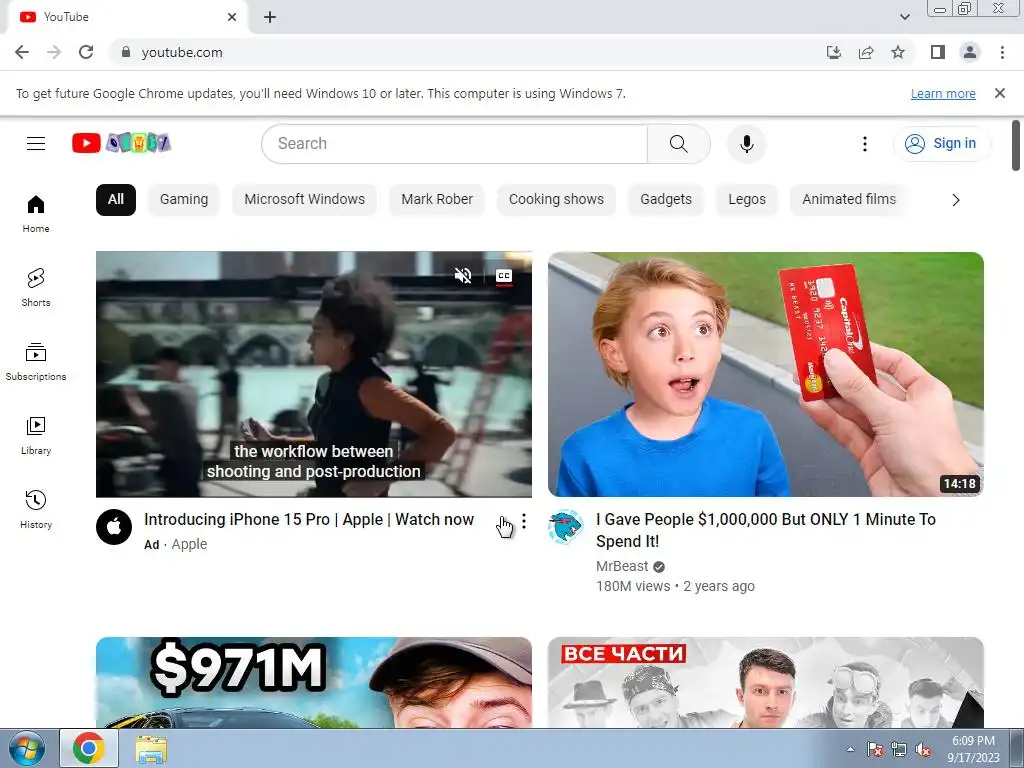
Task: Select the YouTube browser tab
Action: 127,17
